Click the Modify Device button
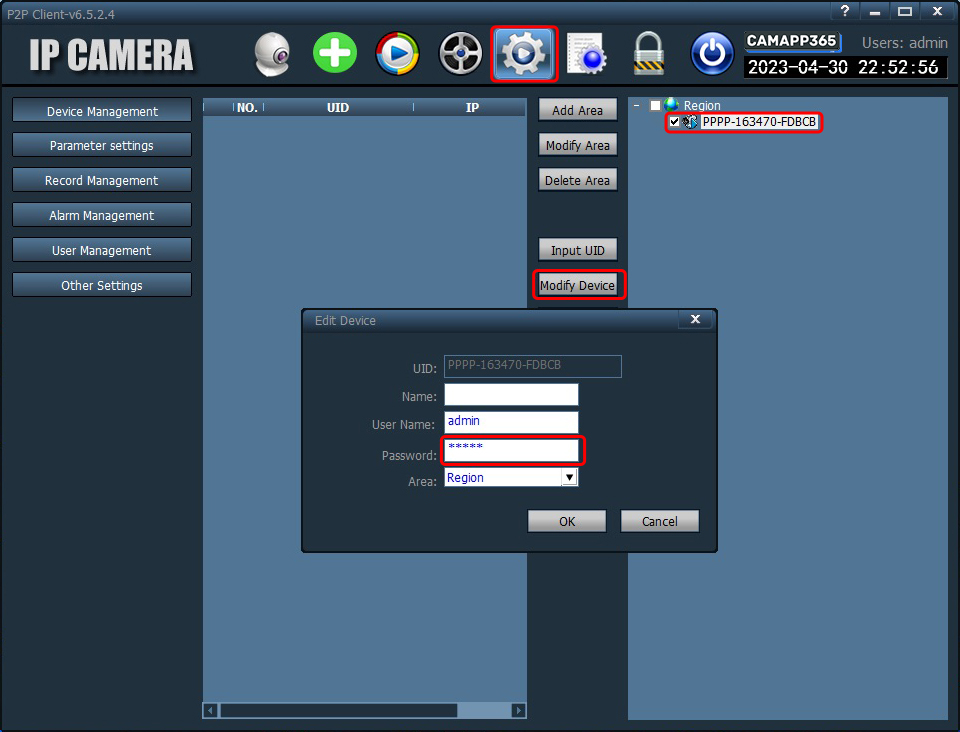 (x=577, y=285)
